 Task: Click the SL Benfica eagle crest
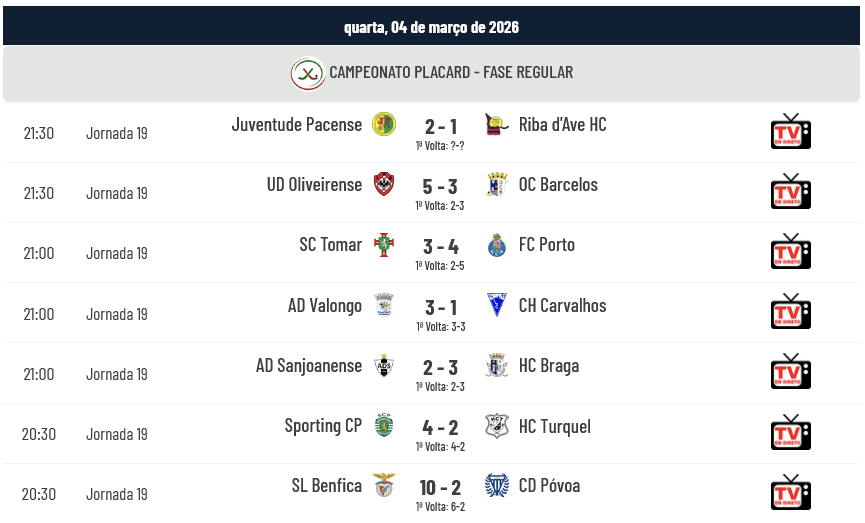[x=384, y=486]
